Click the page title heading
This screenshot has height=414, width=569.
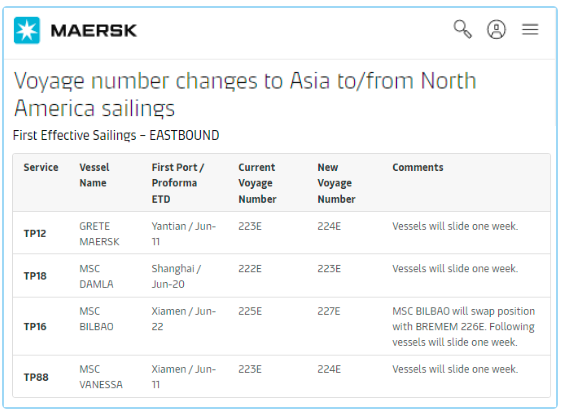[x=245, y=94]
